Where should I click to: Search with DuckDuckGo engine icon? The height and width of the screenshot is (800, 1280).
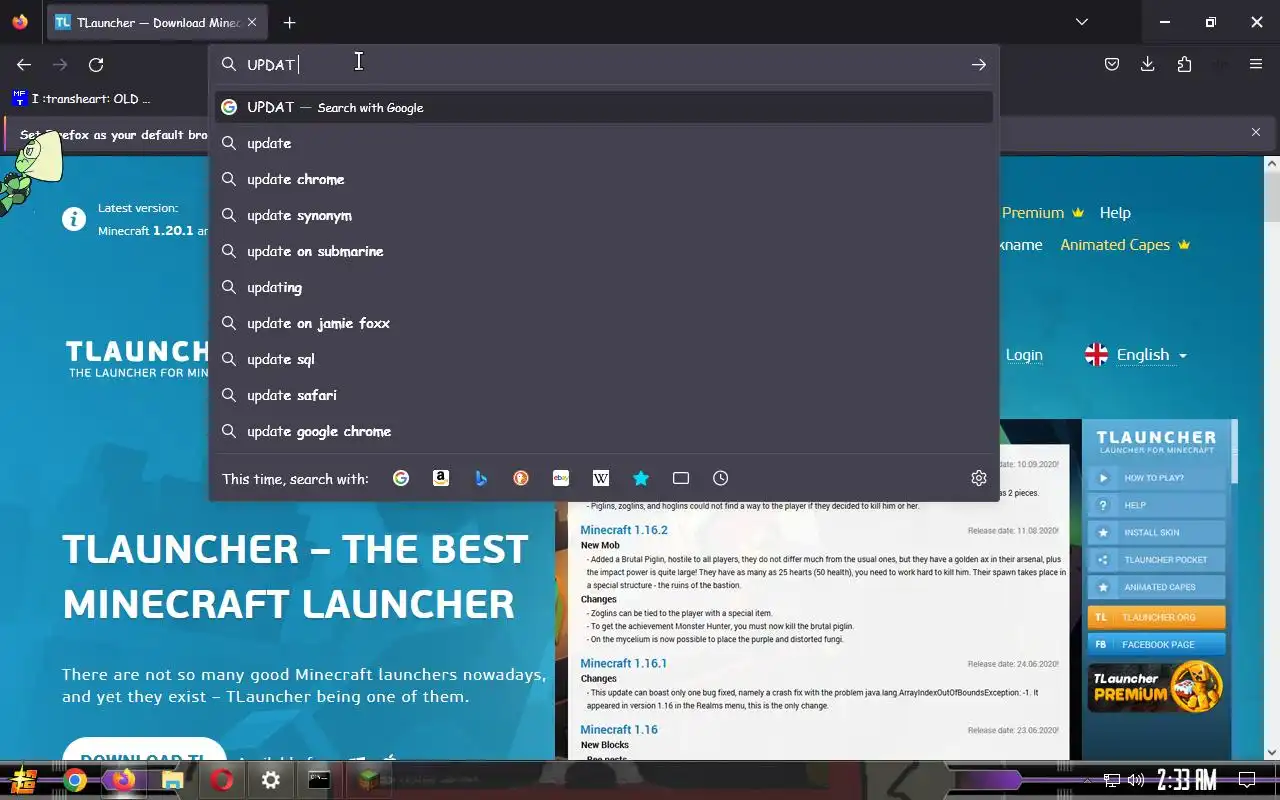pyautogui.click(x=521, y=478)
